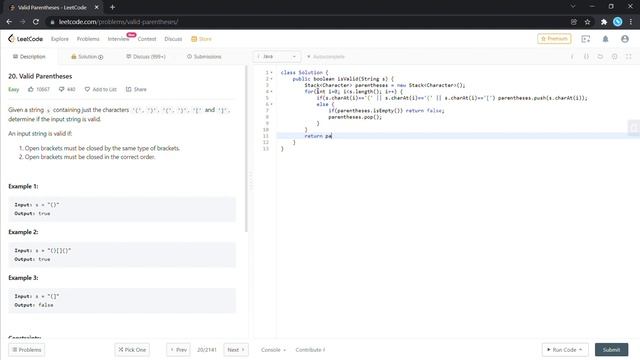
Task: Toggle the Autocomplete option
Action: tap(326, 57)
